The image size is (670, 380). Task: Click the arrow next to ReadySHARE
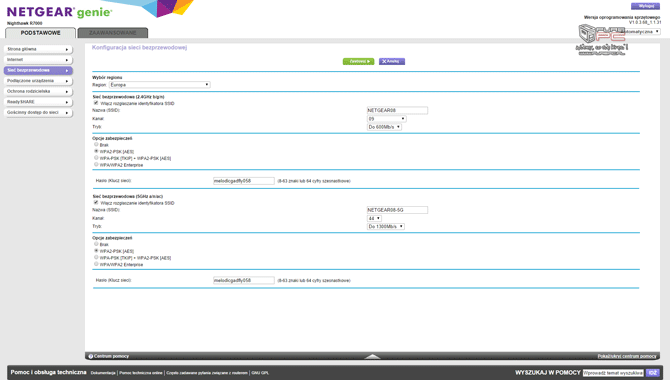click(x=67, y=103)
